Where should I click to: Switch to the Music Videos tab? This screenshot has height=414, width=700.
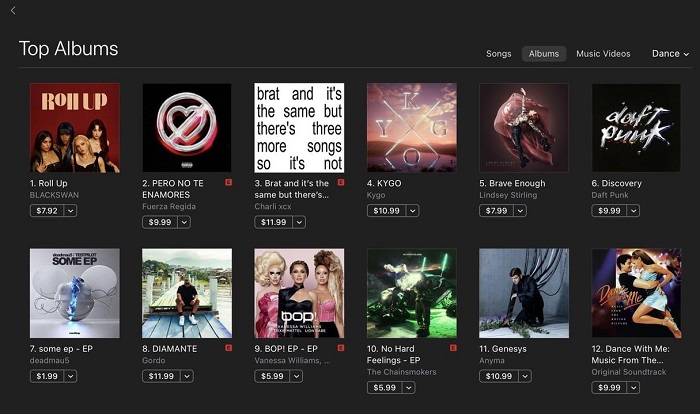tap(603, 54)
